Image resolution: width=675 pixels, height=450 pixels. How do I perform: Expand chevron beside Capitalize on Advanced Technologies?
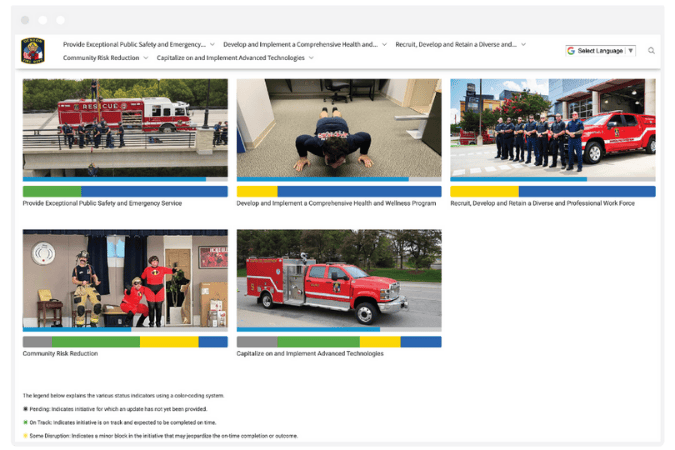click(x=311, y=58)
